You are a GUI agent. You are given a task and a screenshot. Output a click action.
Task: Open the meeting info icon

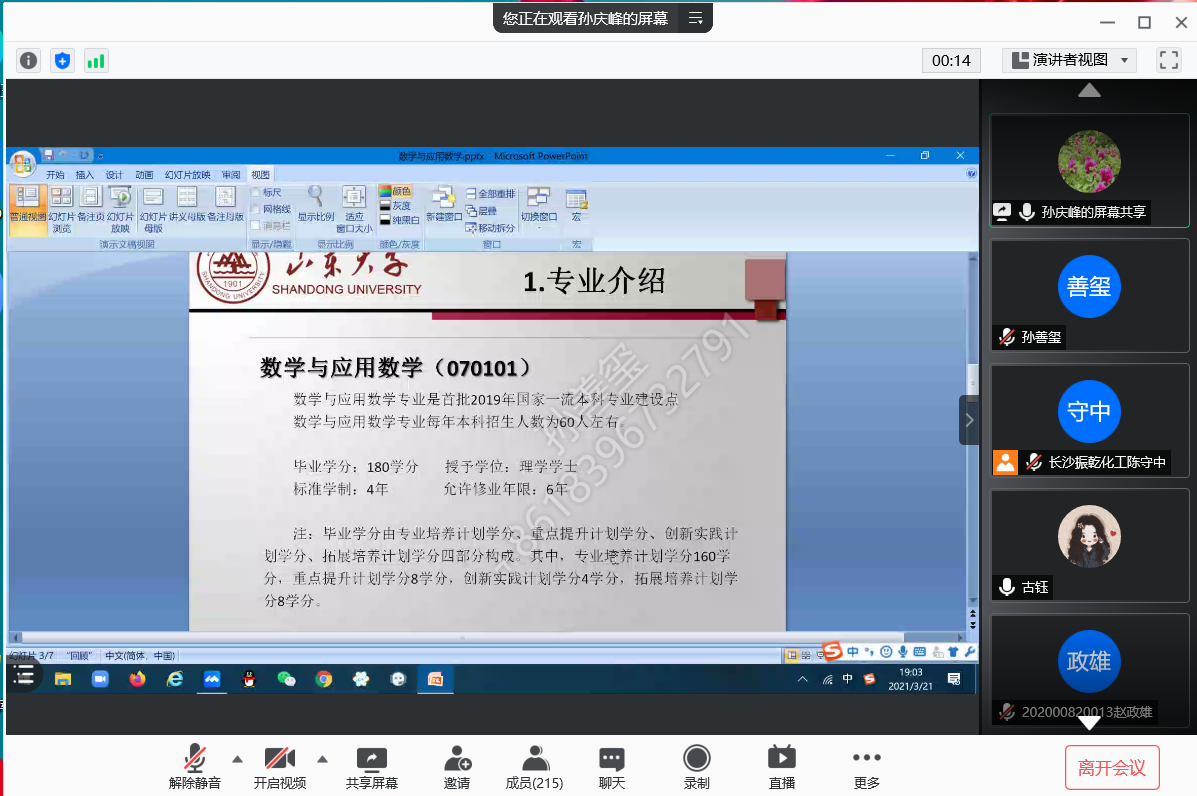(x=29, y=61)
